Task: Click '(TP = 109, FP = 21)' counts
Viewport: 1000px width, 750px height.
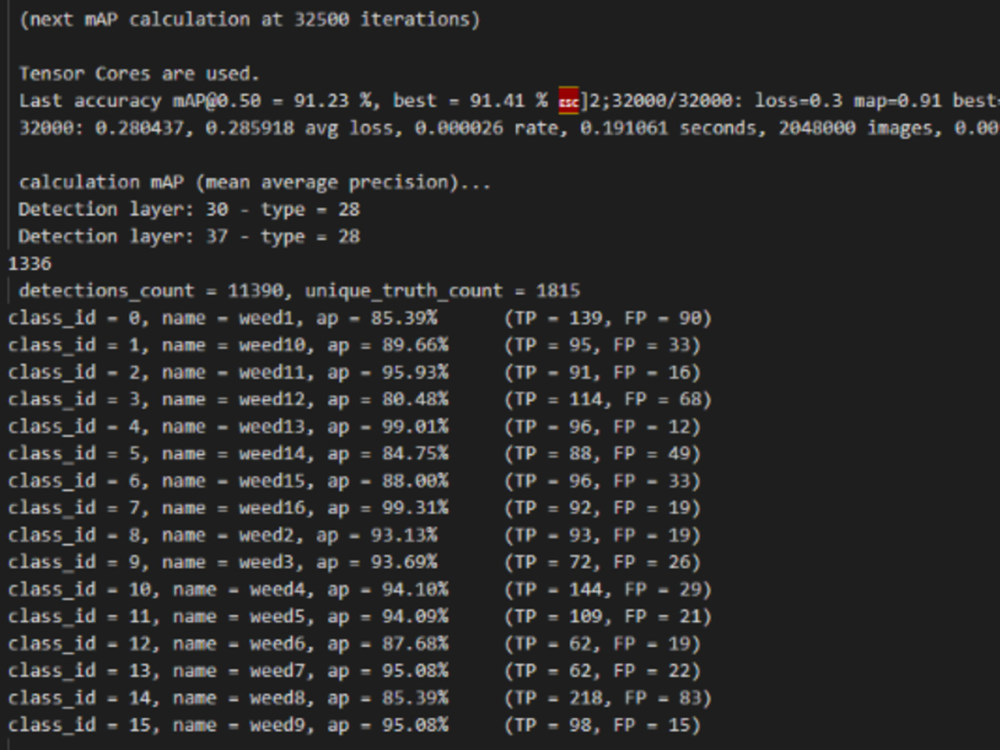Action: 608,616
